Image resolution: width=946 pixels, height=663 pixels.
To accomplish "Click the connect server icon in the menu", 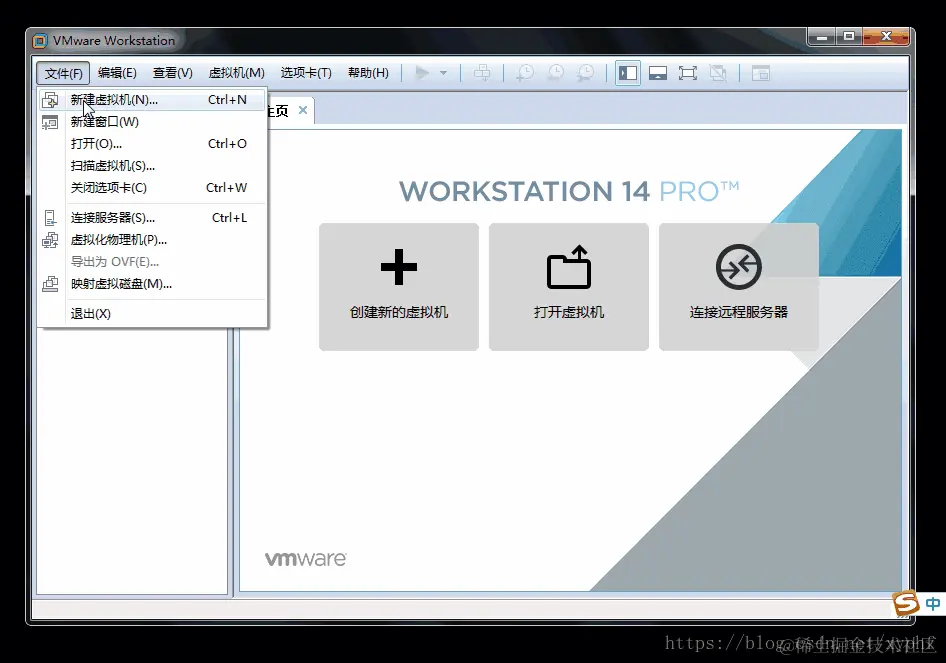I will (x=50, y=218).
